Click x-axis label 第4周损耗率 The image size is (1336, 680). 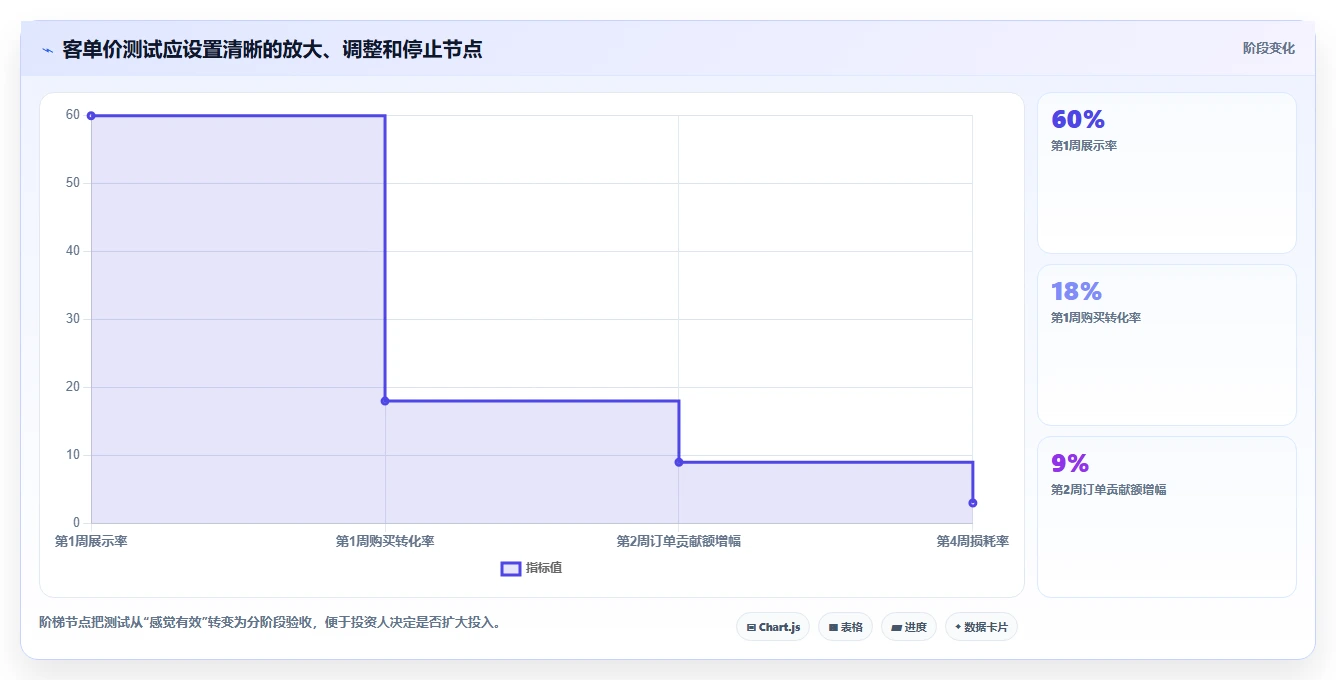point(972,541)
